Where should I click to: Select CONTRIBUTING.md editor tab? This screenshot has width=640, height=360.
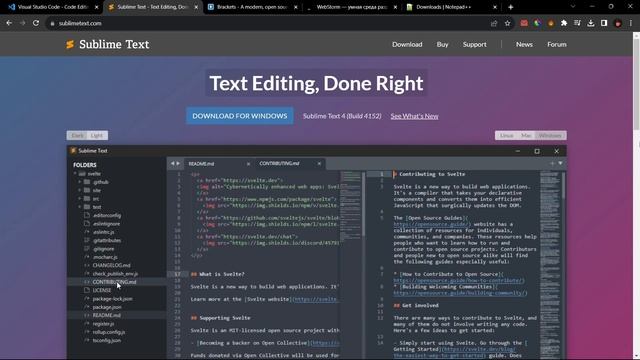[289, 163]
